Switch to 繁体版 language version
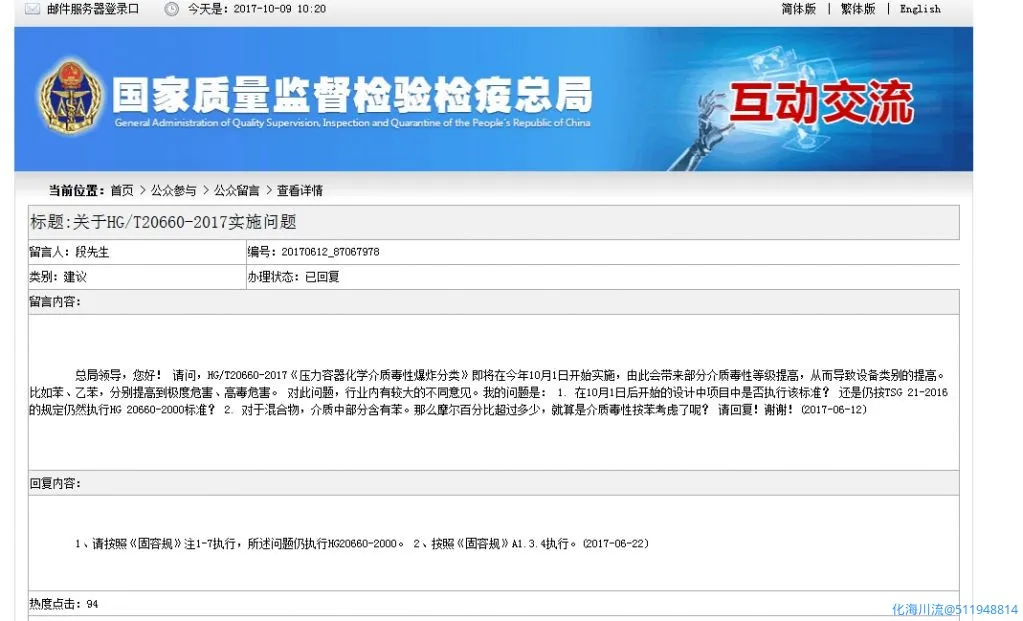The width and height of the screenshot is (1023, 621). [x=857, y=9]
